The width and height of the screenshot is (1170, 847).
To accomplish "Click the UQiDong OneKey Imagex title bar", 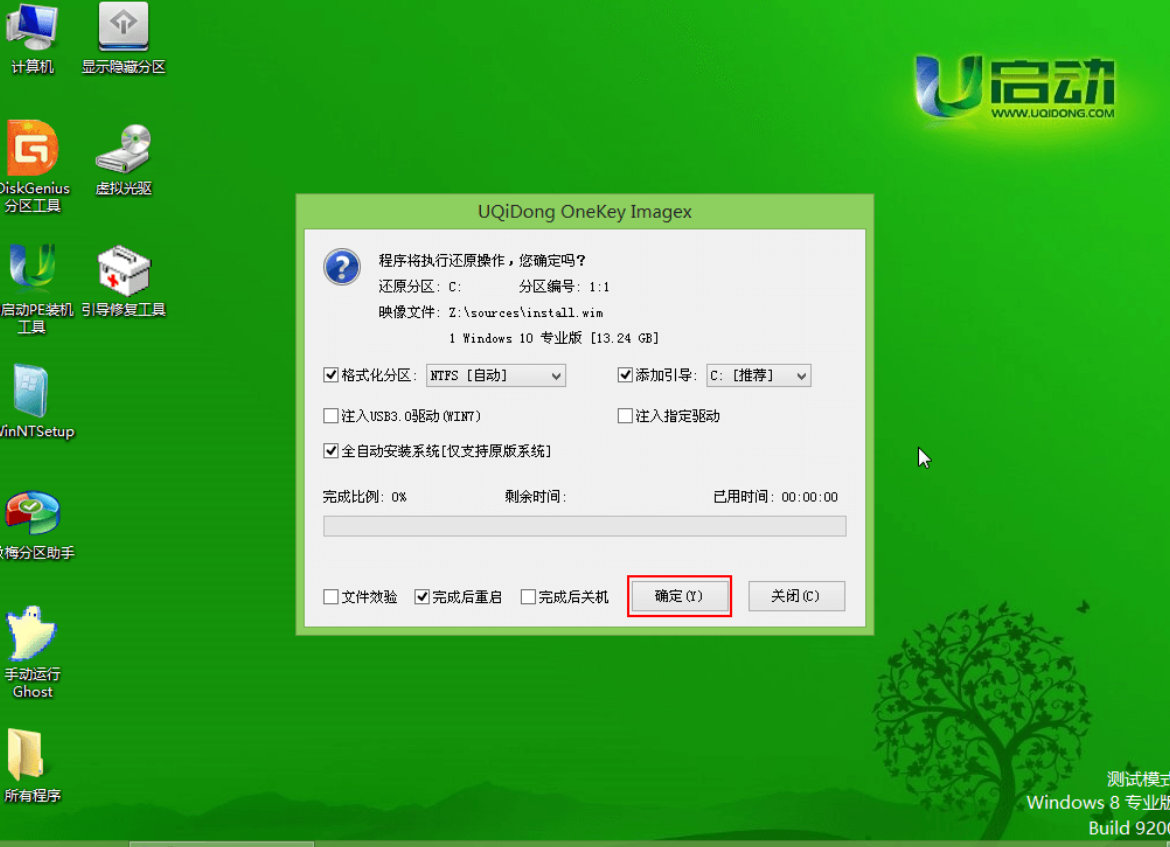I will [584, 212].
